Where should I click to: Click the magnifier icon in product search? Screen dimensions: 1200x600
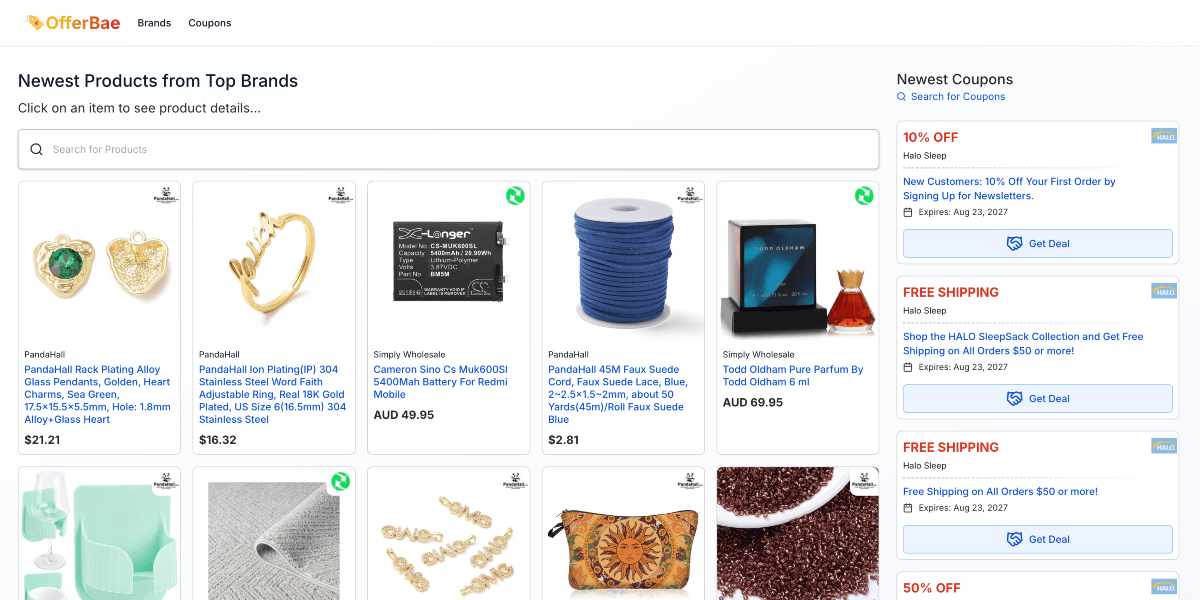tap(36, 149)
